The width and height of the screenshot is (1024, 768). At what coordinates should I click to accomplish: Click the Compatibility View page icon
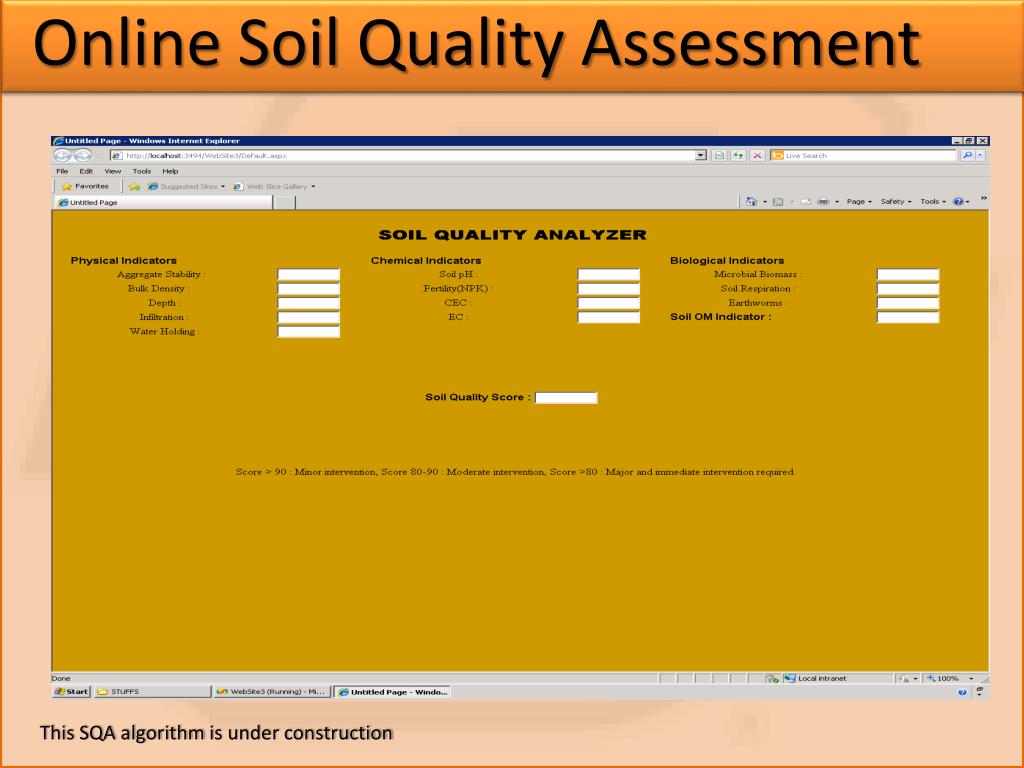(x=719, y=155)
